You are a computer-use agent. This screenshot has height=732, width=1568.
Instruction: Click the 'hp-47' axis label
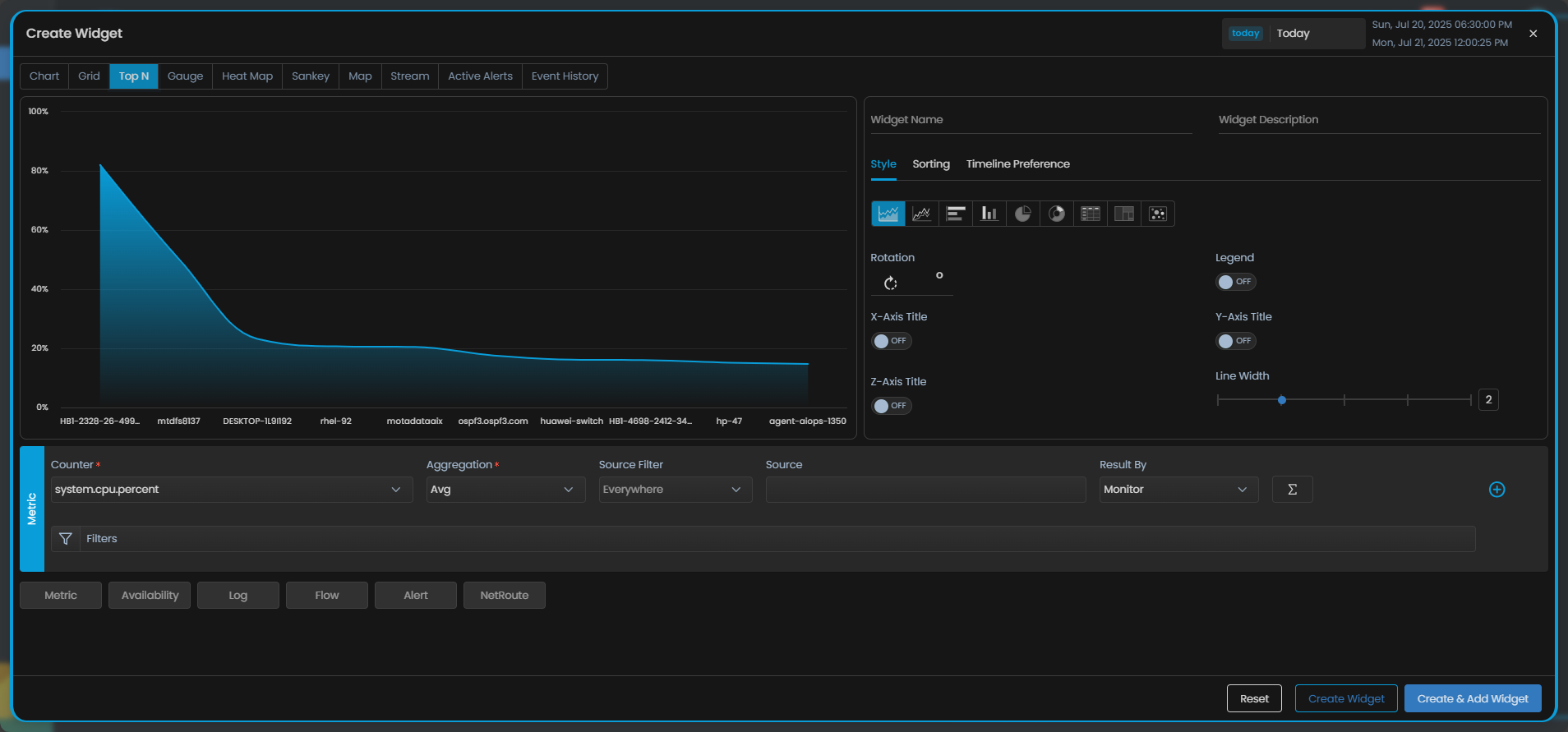click(729, 421)
